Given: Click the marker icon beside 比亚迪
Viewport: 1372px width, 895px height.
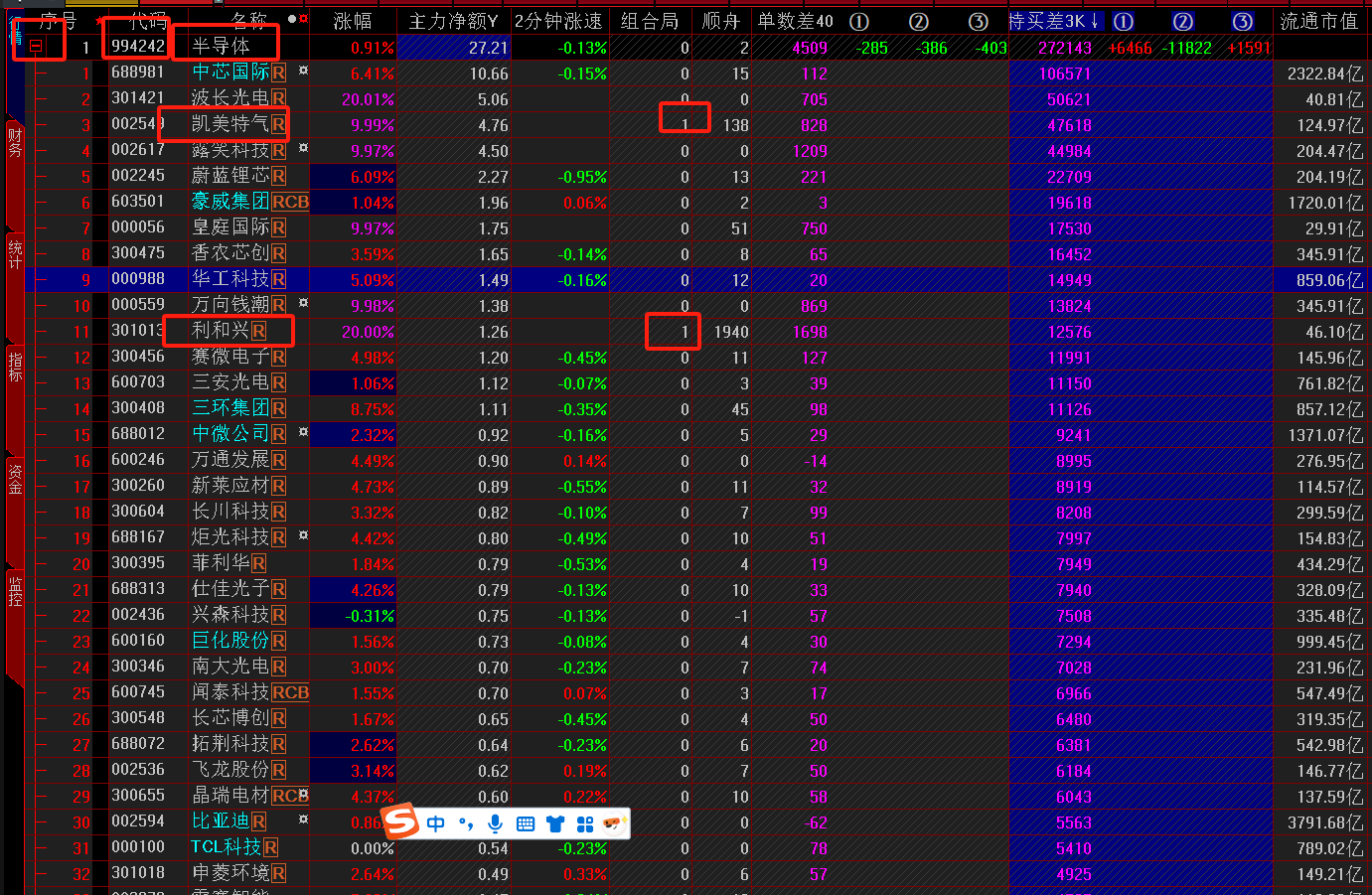Looking at the screenshot, I should point(303,820).
